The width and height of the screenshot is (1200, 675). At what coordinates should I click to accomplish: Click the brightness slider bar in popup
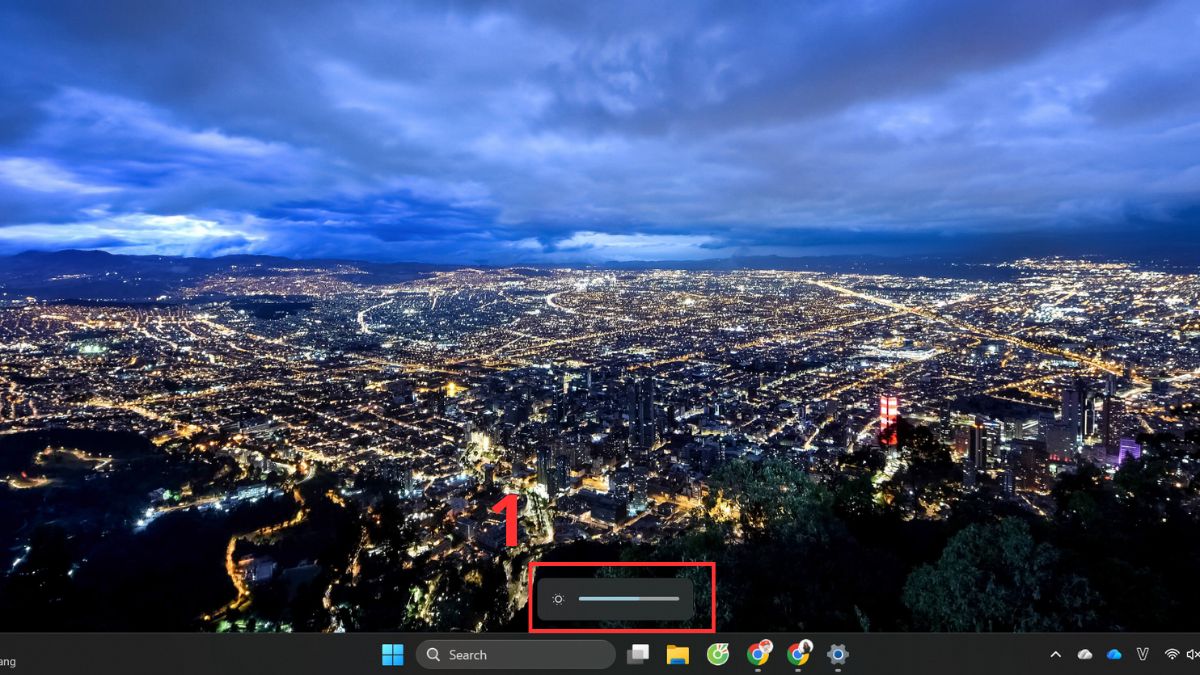[629, 599]
